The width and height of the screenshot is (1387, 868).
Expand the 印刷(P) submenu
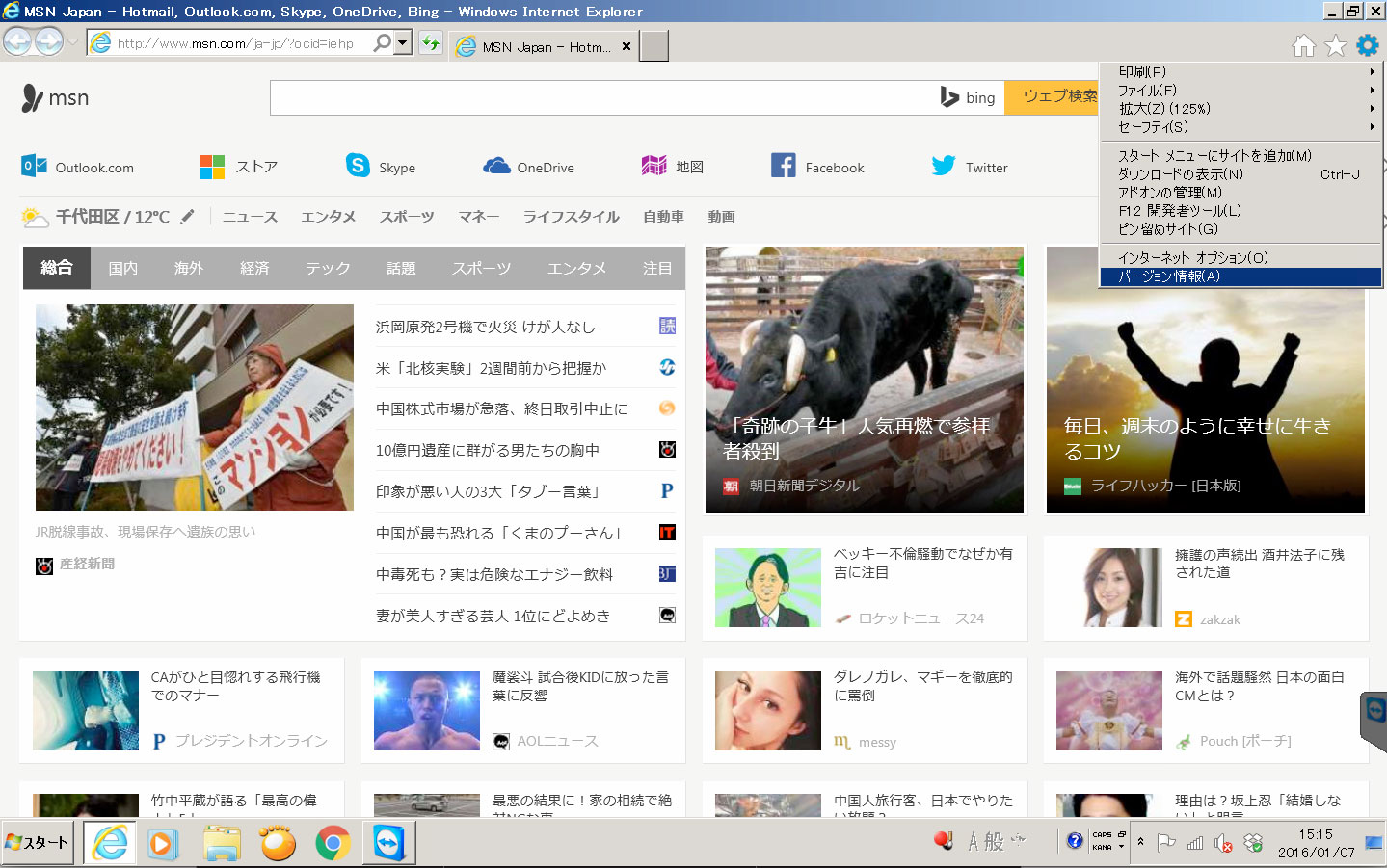point(1240,71)
